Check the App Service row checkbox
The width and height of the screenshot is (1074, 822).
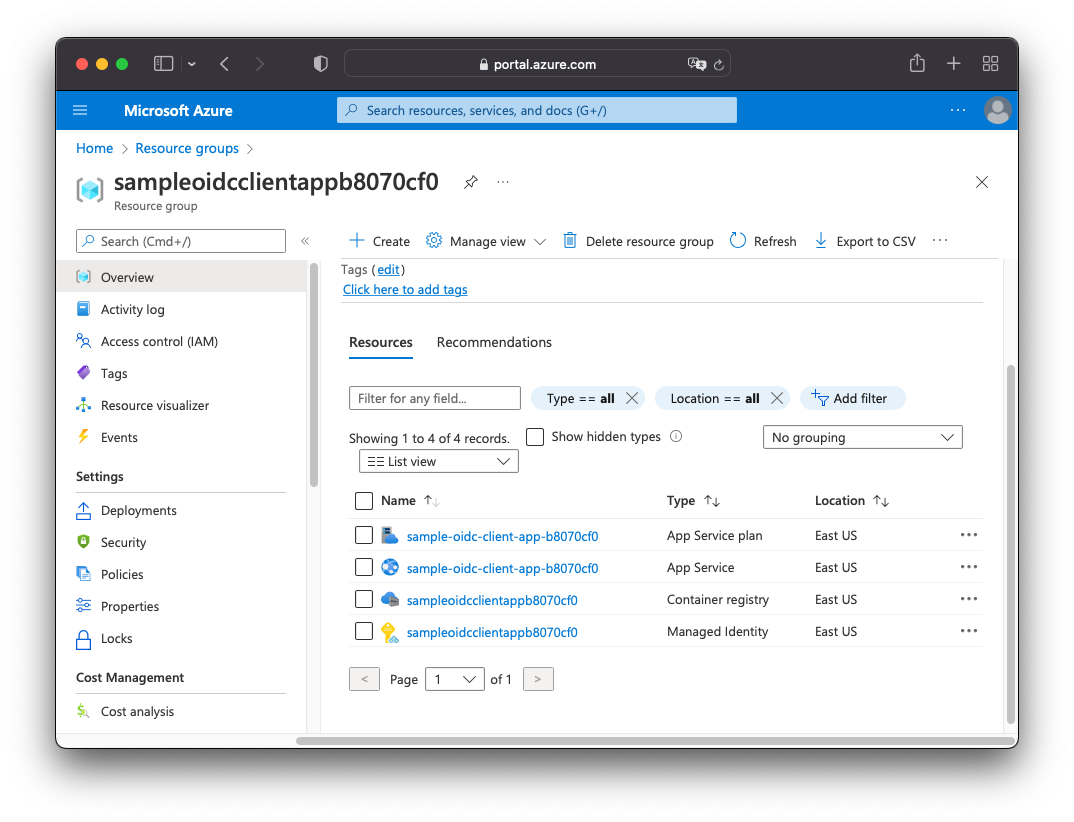click(364, 567)
